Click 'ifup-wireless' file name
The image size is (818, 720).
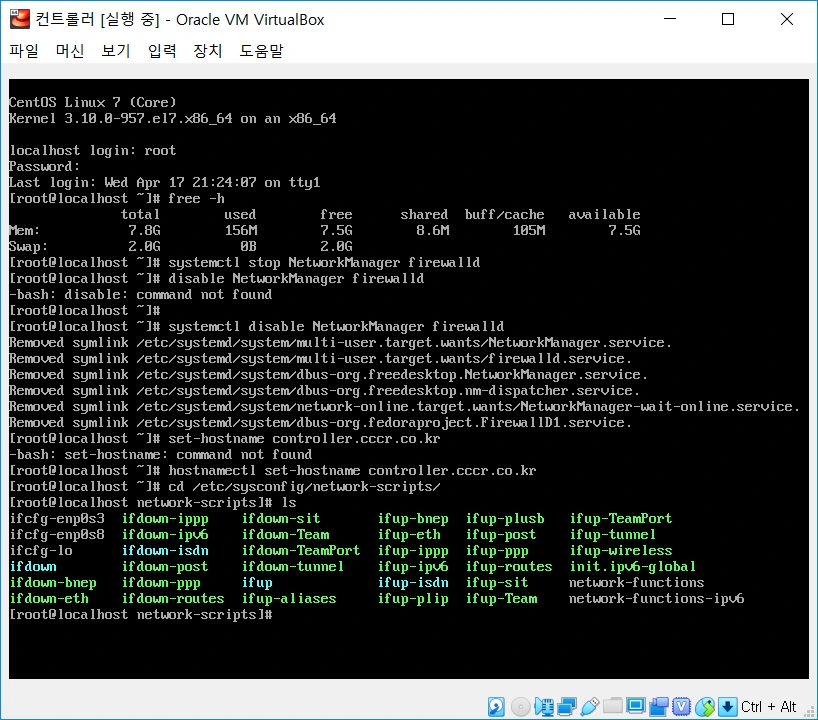(620, 550)
